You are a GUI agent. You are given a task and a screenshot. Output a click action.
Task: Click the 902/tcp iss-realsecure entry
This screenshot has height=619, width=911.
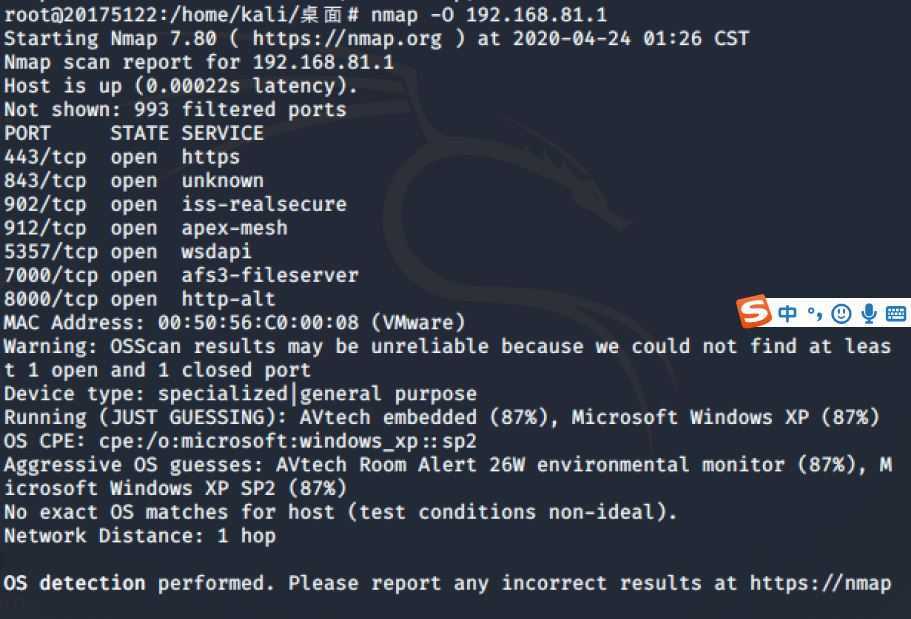coord(175,205)
